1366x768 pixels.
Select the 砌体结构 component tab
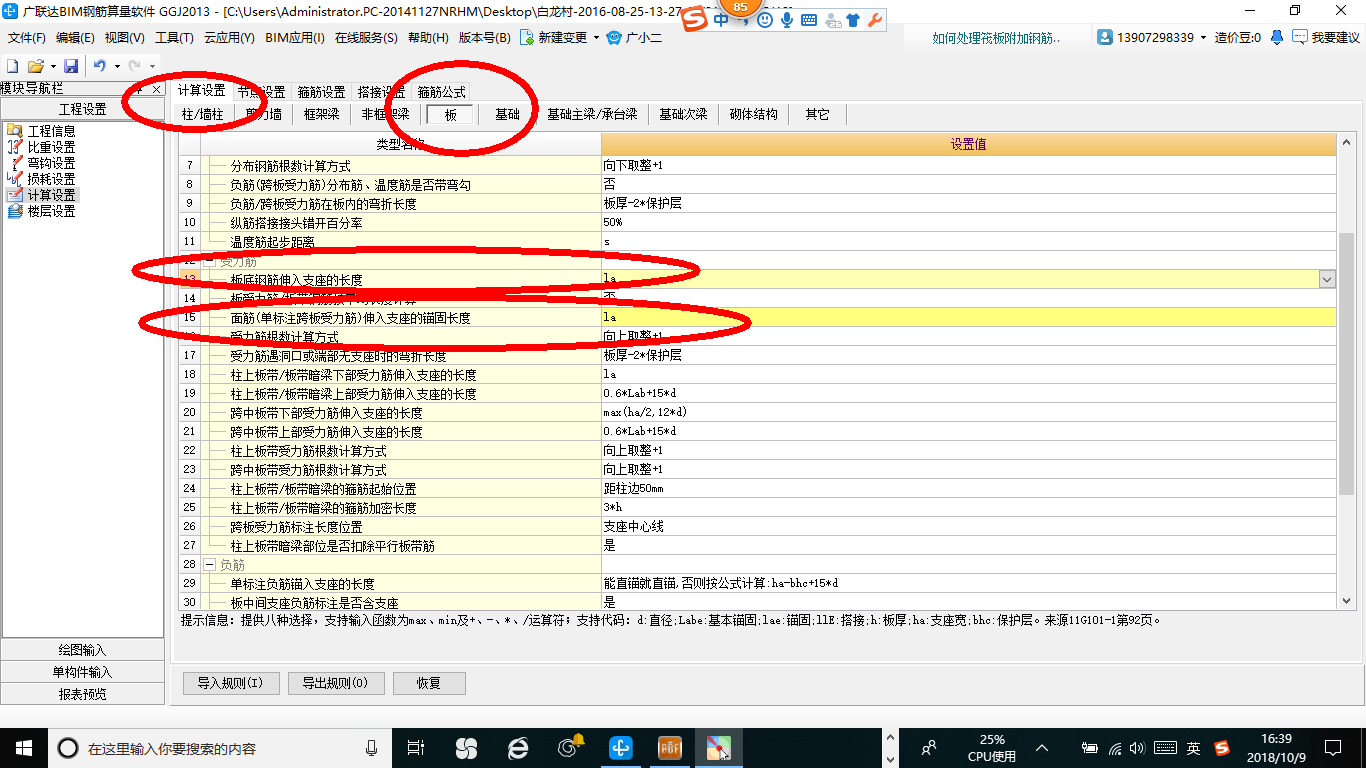coord(753,114)
